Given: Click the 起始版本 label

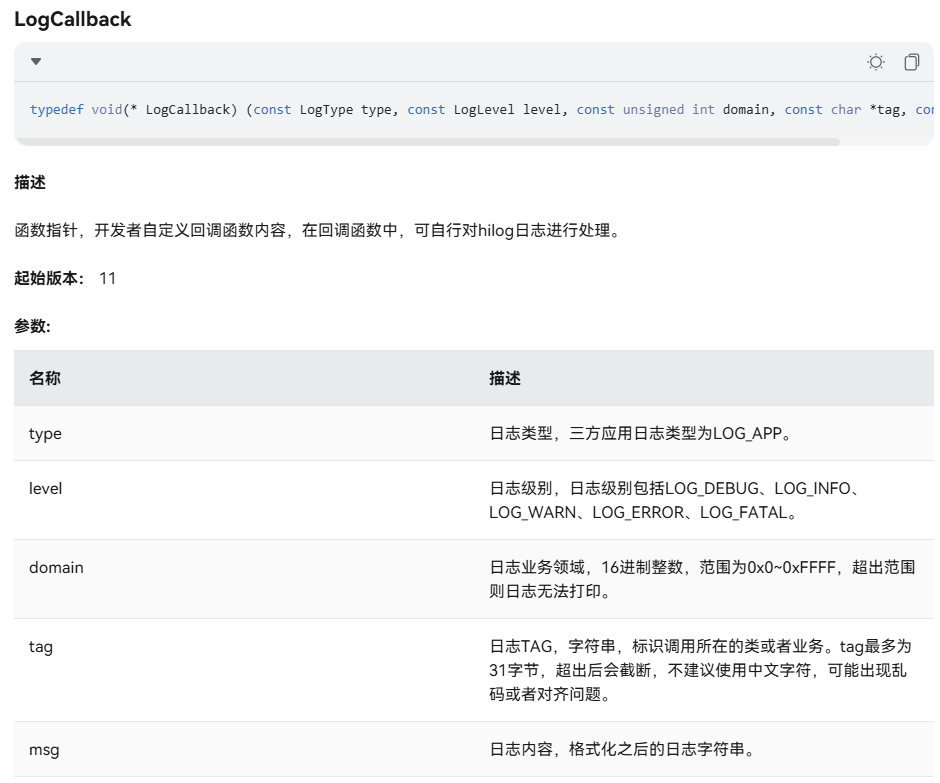Looking at the screenshot, I should [x=49, y=278].
